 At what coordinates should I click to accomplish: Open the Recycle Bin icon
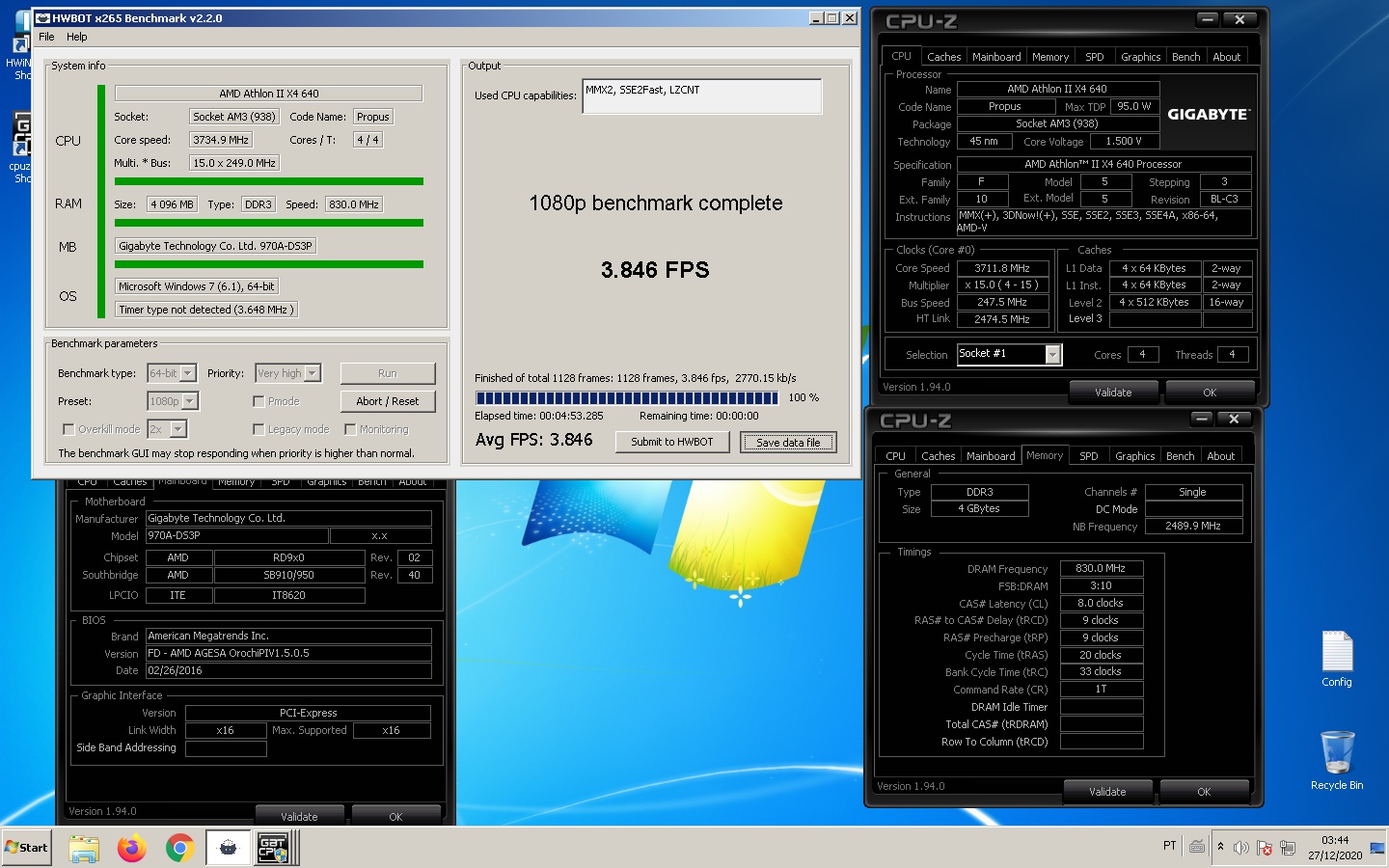(x=1337, y=760)
